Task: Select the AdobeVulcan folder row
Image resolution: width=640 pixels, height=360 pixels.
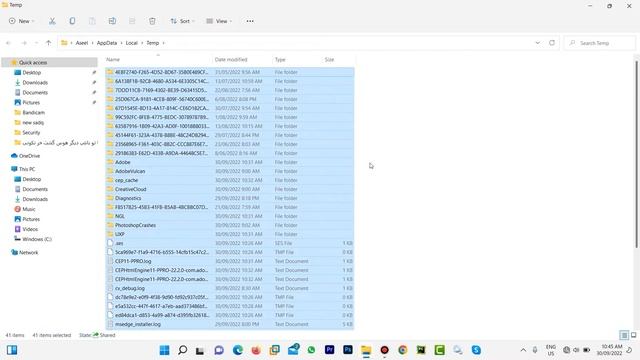Action: (x=230, y=171)
